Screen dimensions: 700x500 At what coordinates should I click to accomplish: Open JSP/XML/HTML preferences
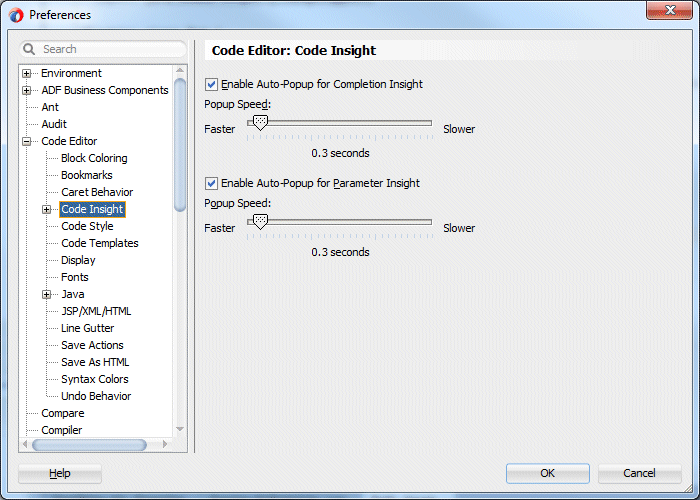[96, 311]
